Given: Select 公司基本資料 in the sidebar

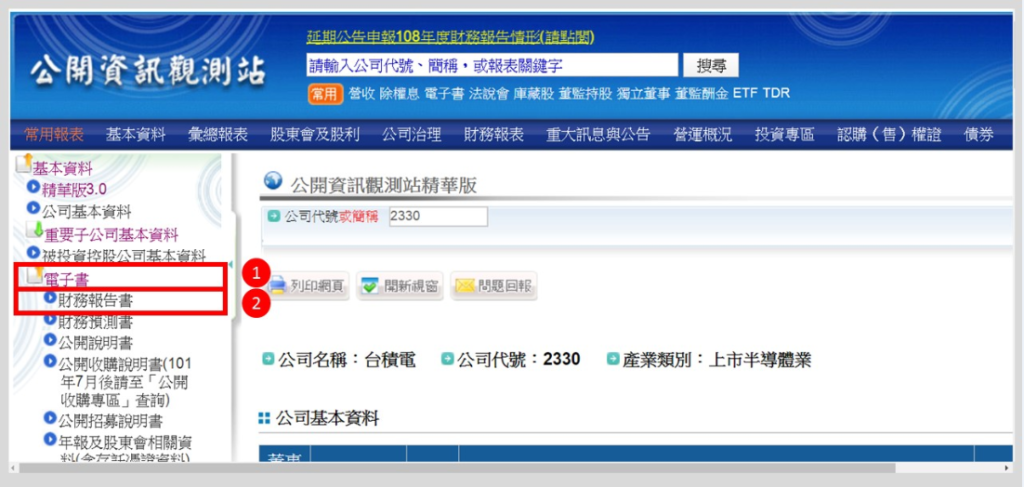Looking at the screenshot, I should pyautogui.click(x=86, y=212).
